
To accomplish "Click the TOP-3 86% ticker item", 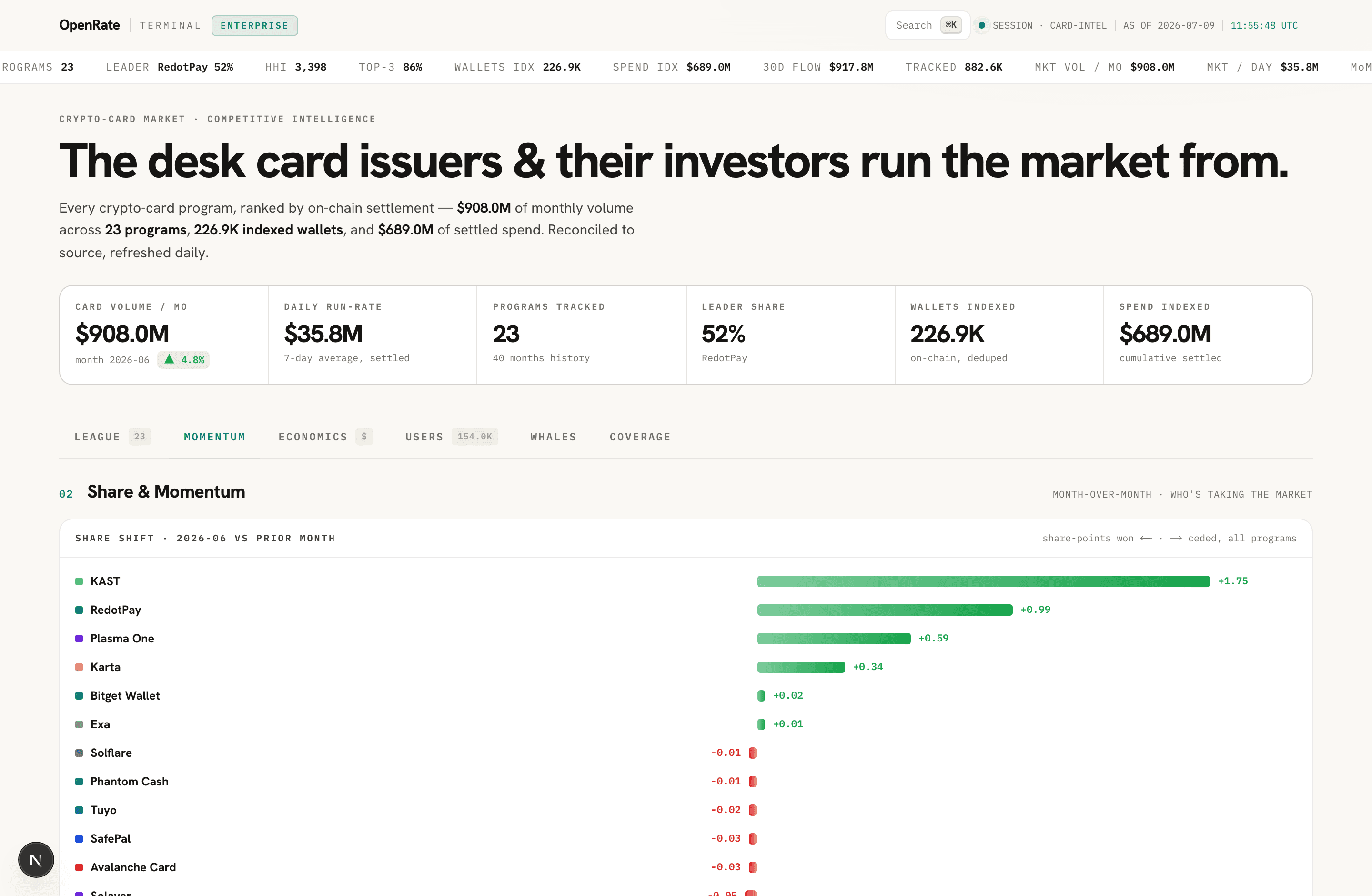I will pyautogui.click(x=390, y=67).
